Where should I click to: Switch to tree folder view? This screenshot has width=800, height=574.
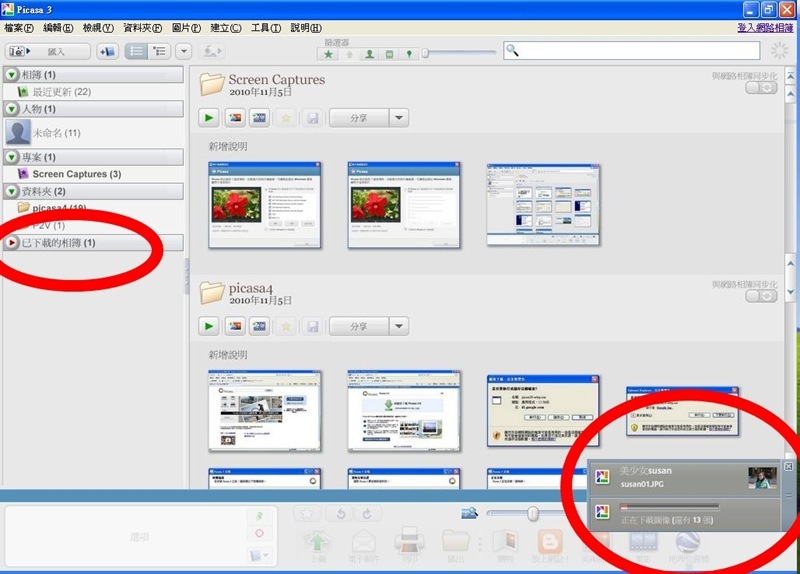[x=159, y=51]
